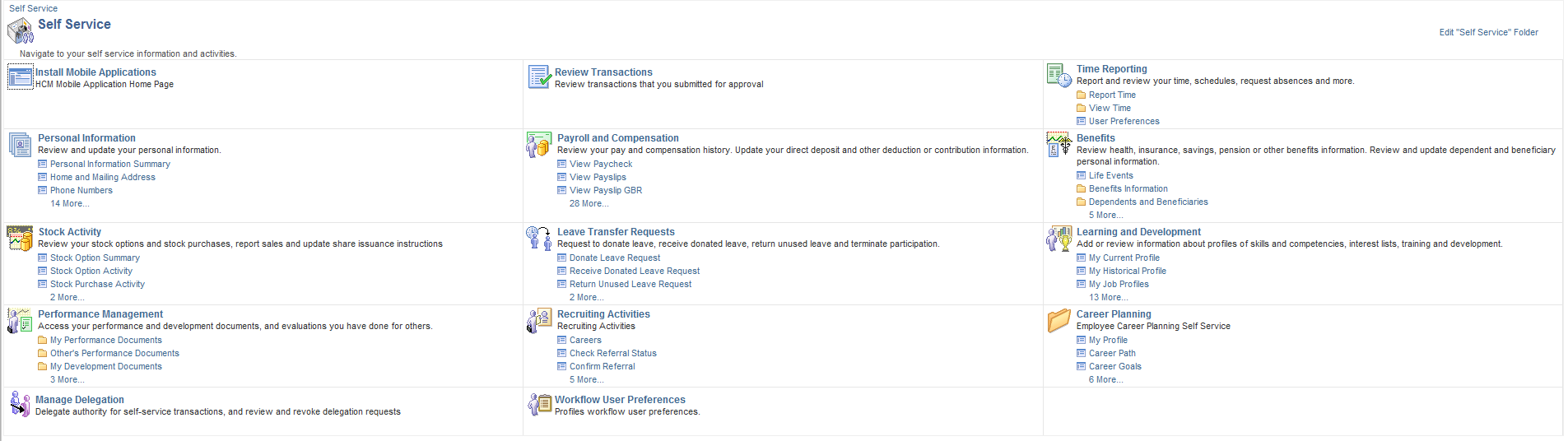Open the Report Time folder
1568x441 pixels.
[x=1112, y=95]
